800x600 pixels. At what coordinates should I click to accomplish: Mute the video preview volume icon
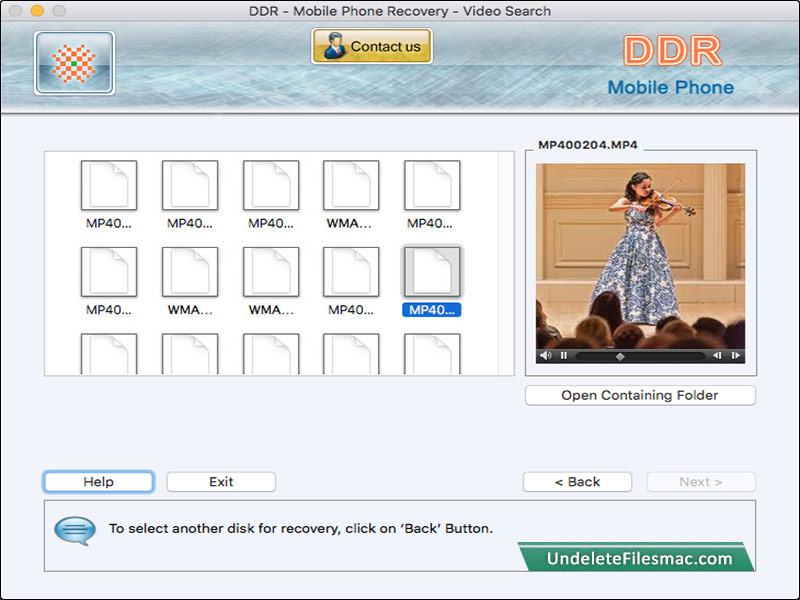(545, 355)
